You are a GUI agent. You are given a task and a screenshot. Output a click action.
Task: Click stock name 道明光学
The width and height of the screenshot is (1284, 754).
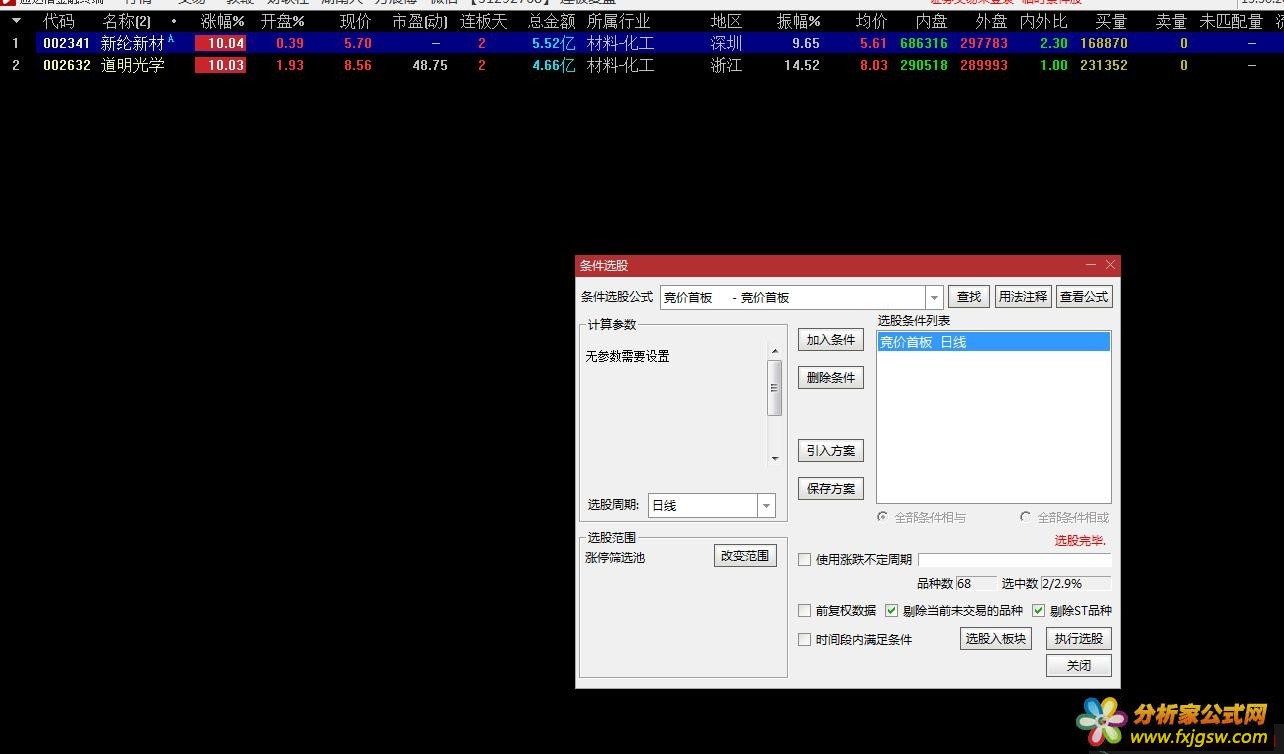[x=133, y=65]
